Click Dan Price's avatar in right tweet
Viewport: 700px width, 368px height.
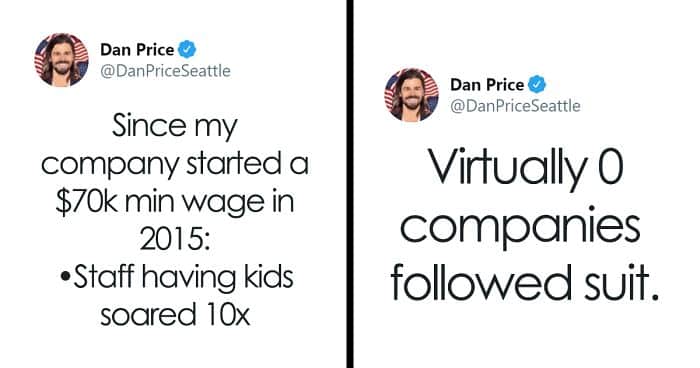(x=412, y=95)
